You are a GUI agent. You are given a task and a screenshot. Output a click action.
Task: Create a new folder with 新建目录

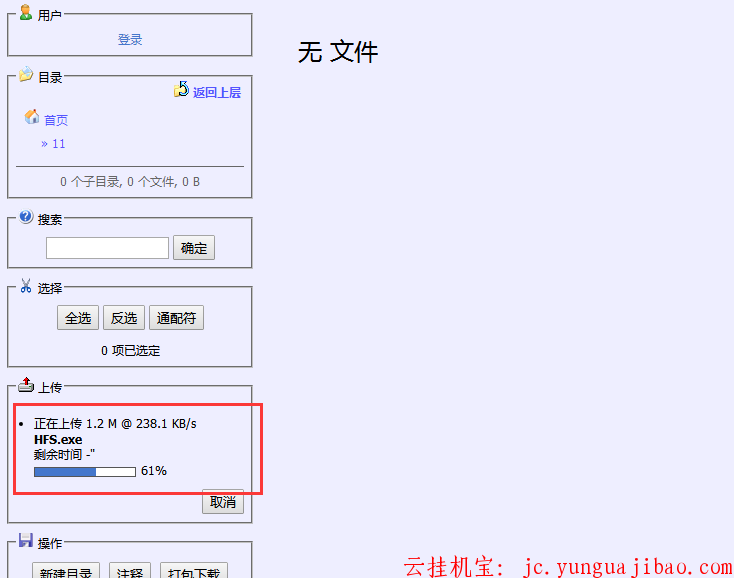pos(66,572)
